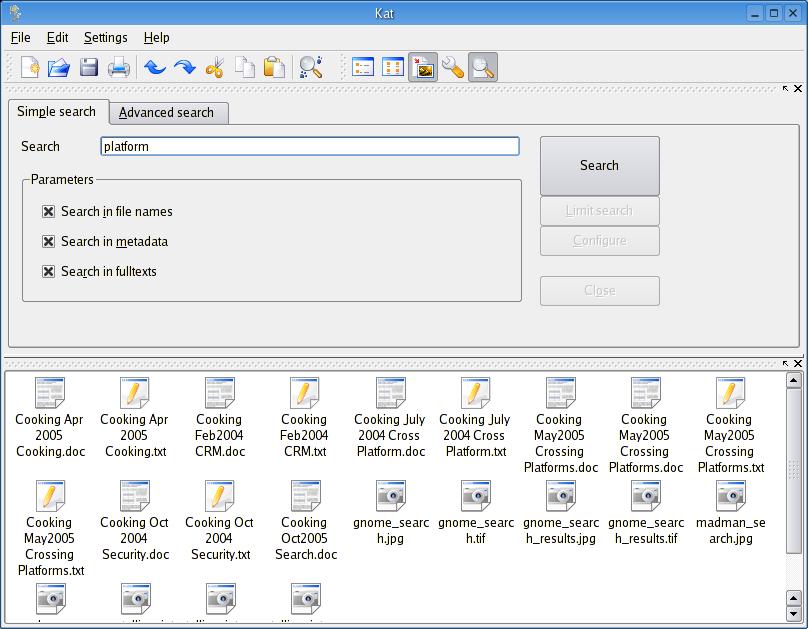This screenshot has height=629, width=808.
Task: Open the Settings menu
Action: tap(105, 37)
